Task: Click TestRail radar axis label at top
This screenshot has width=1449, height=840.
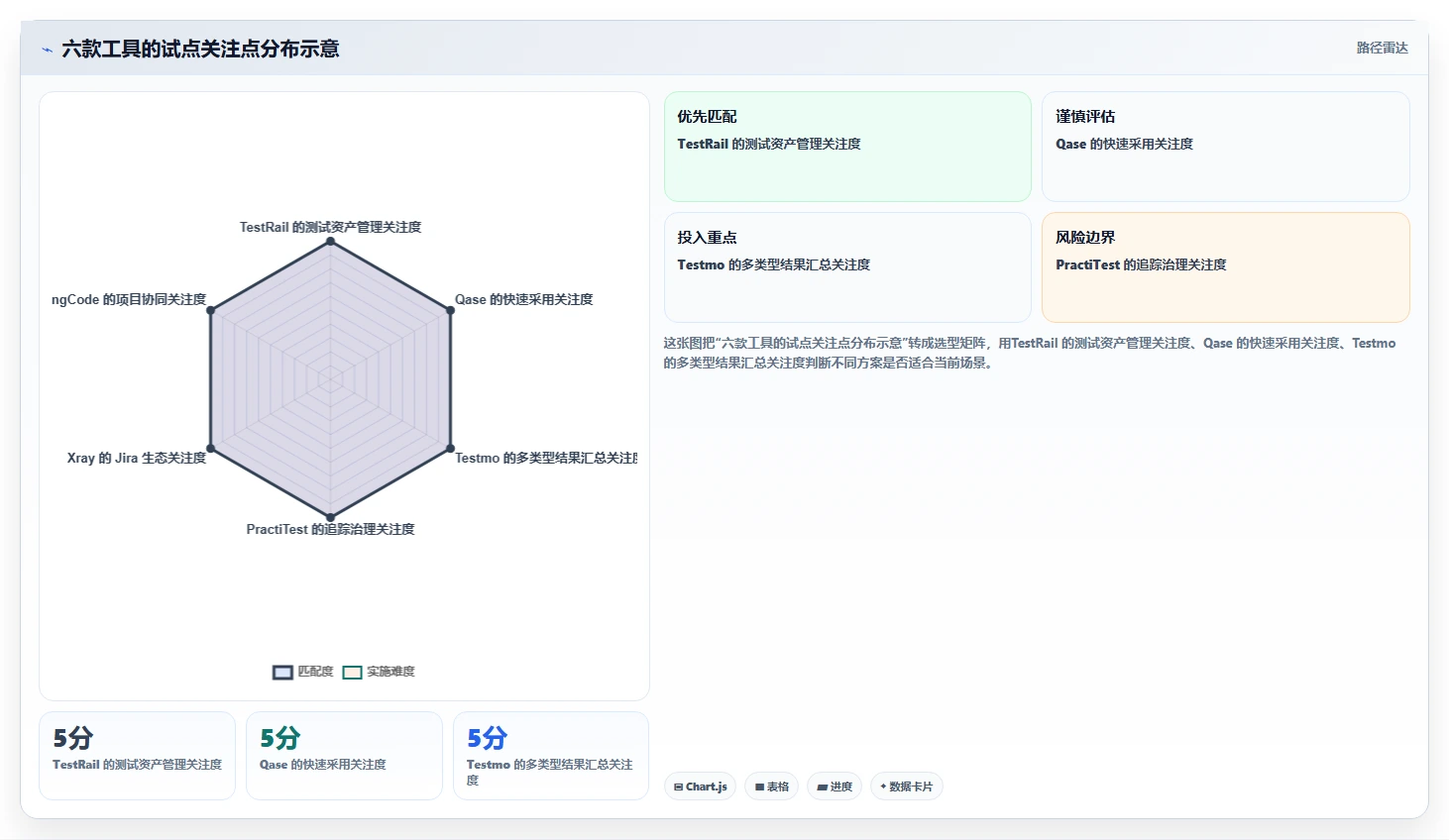Action: 330,227
